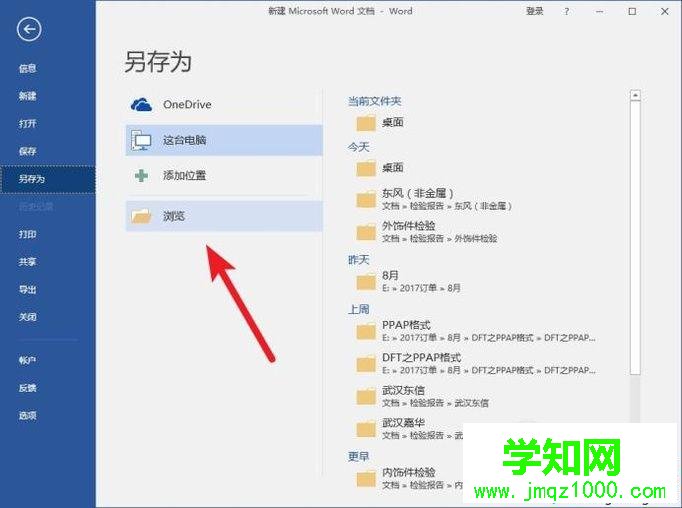The image size is (682, 508).
Task: Minimize the Word window
Action: (599, 12)
